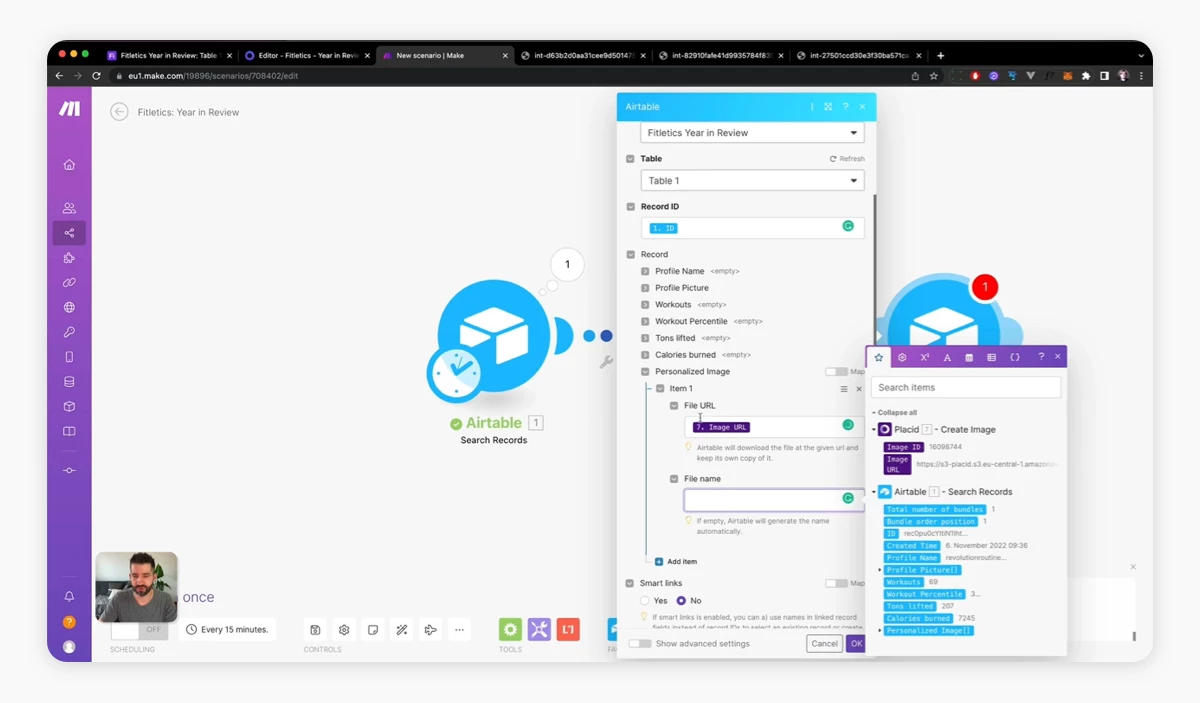This screenshot has height=703, width=1200.
Task: Open the Scenarios share icon in sidebar
Action: (x=69, y=233)
